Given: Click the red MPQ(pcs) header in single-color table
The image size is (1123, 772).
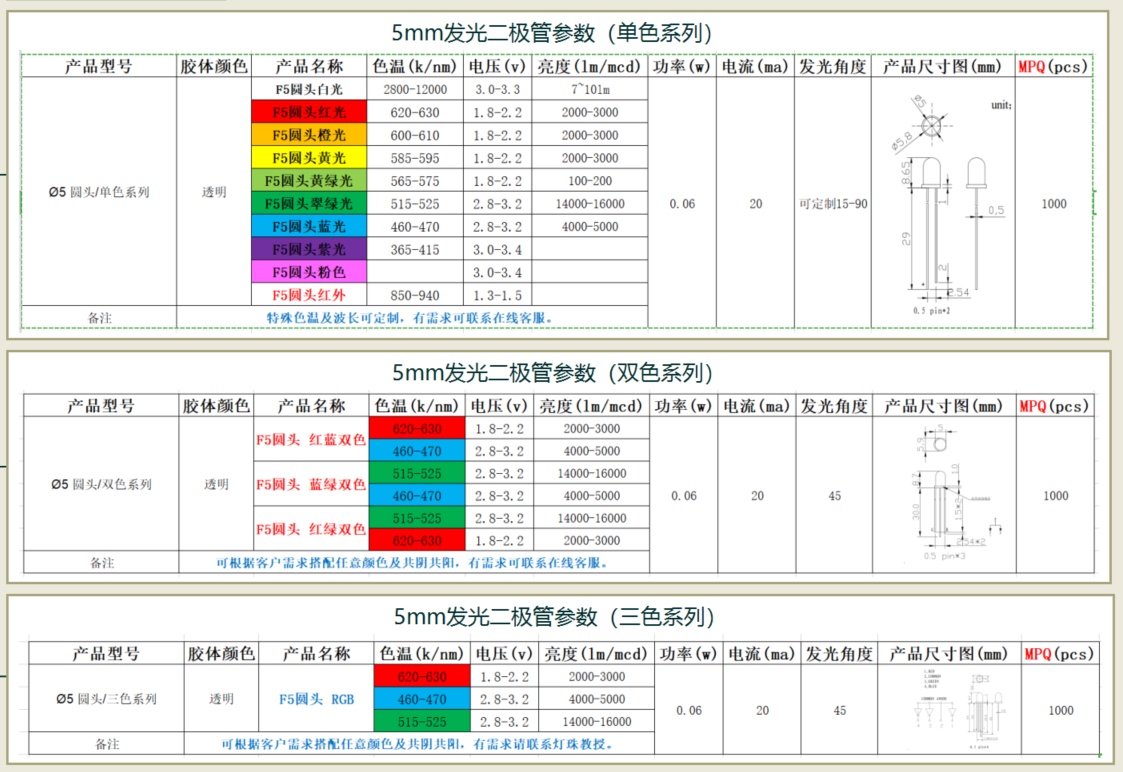Looking at the screenshot, I should pos(1053,66).
